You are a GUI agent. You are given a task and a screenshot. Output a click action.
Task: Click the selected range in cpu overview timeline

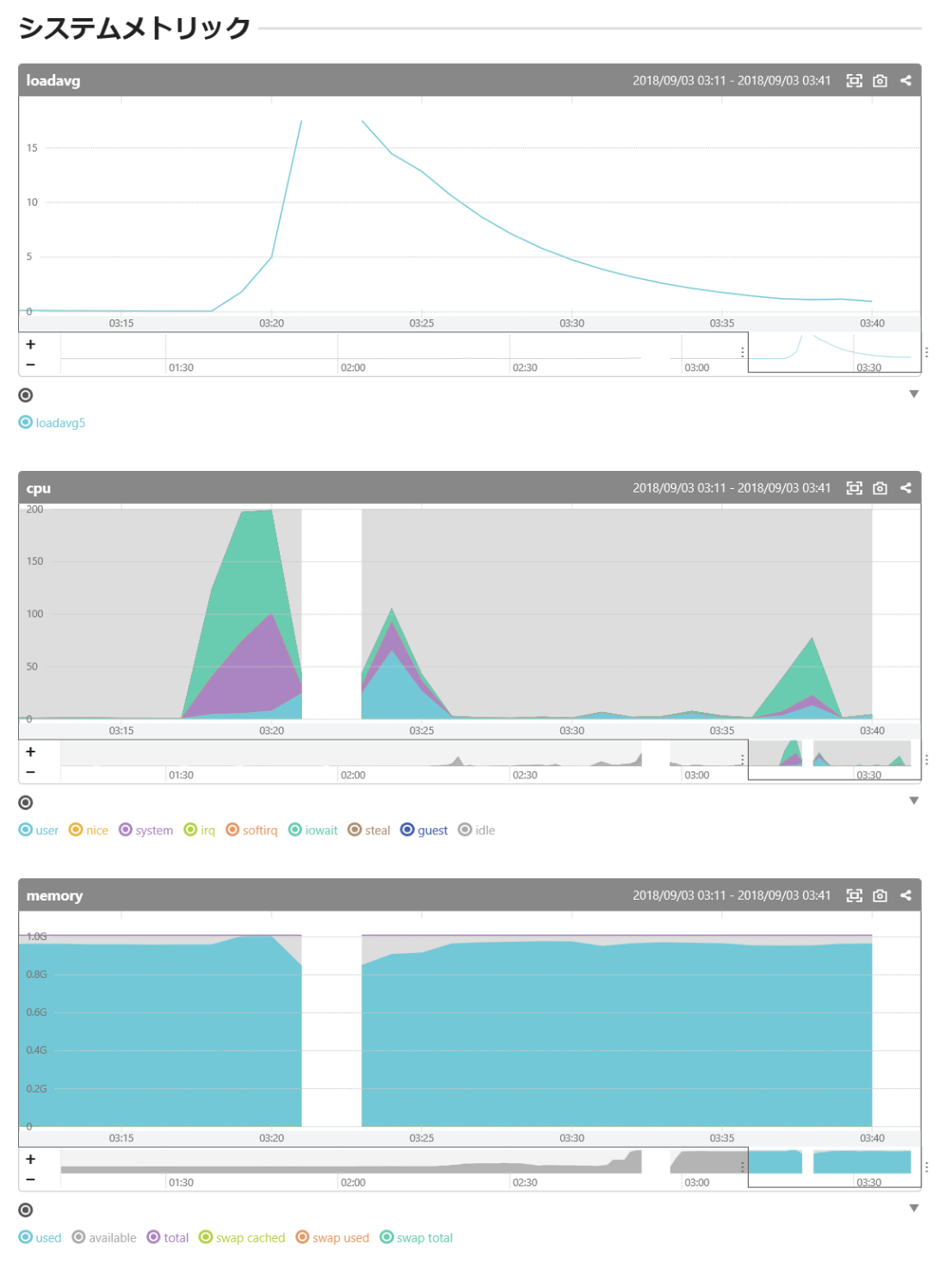[x=834, y=759]
